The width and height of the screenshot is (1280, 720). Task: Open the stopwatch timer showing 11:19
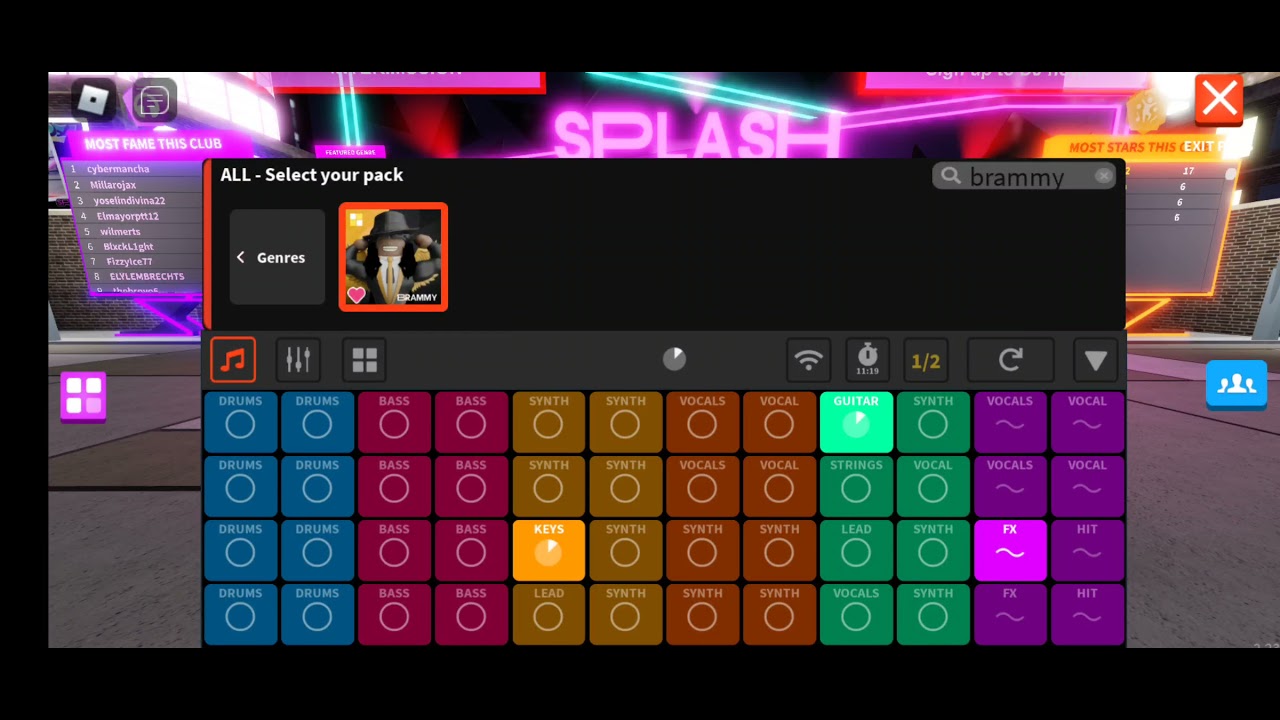867,360
